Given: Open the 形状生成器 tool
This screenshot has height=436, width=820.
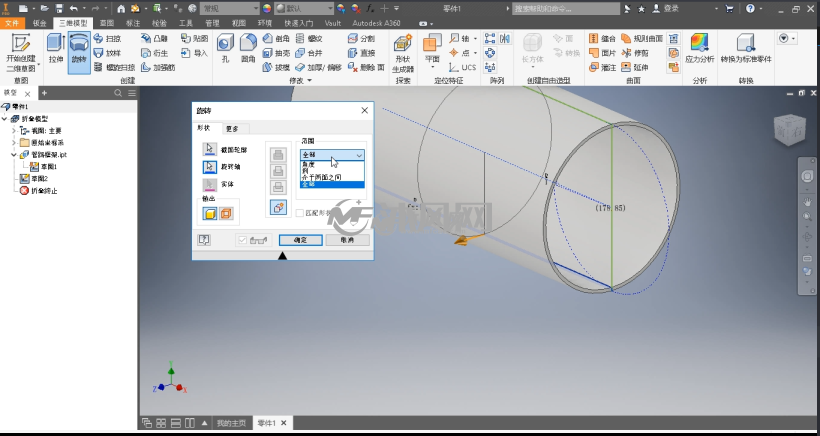Looking at the screenshot, I should (x=403, y=53).
